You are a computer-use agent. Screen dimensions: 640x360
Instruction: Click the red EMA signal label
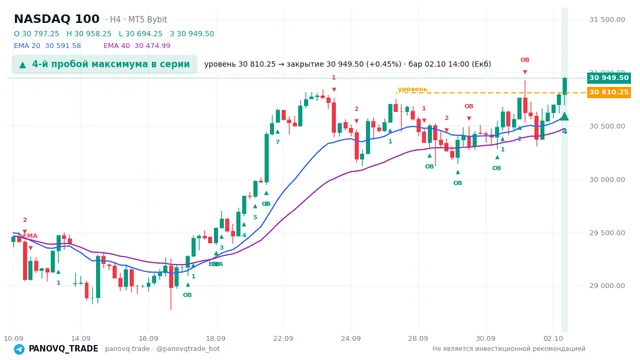(31, 236)
